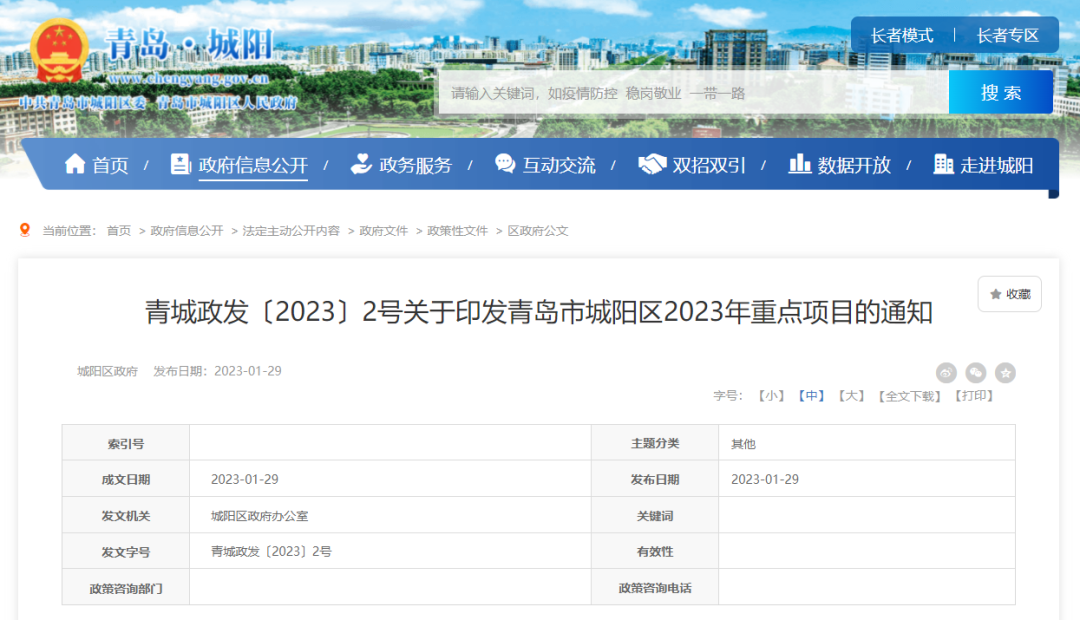
Task: Share the article to WeChat
Action: tap(976, 373)
